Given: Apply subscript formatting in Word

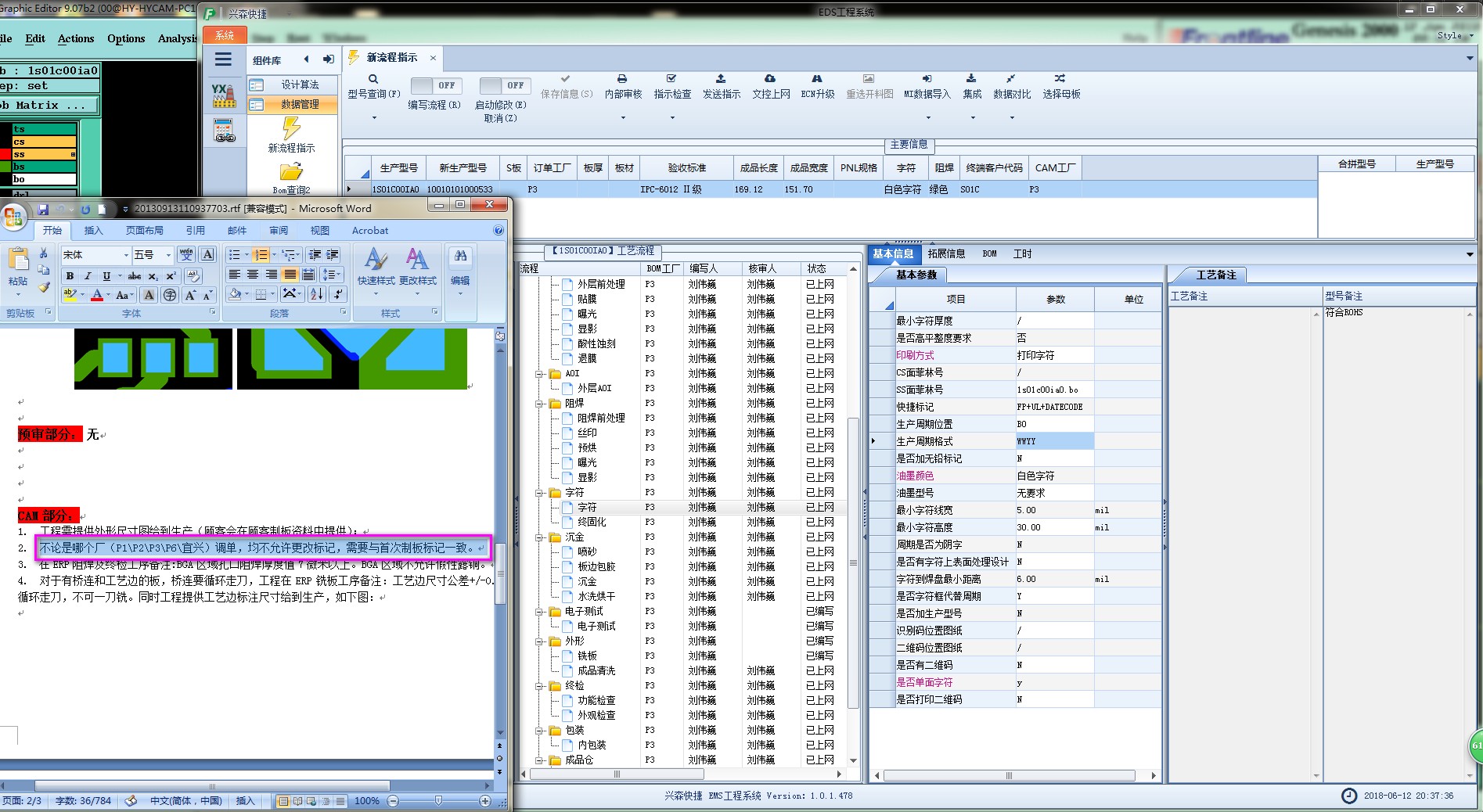Looking at the screenshot, I should click(153, 276).
